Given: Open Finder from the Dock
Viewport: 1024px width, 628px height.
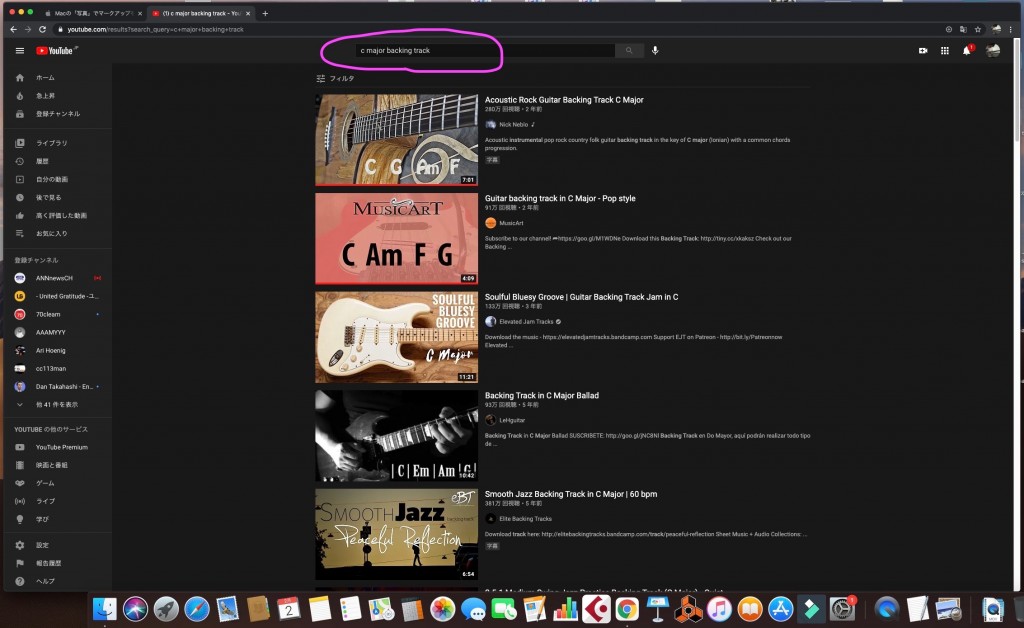Looking at the screenshot, I should [x=104, y=608].
